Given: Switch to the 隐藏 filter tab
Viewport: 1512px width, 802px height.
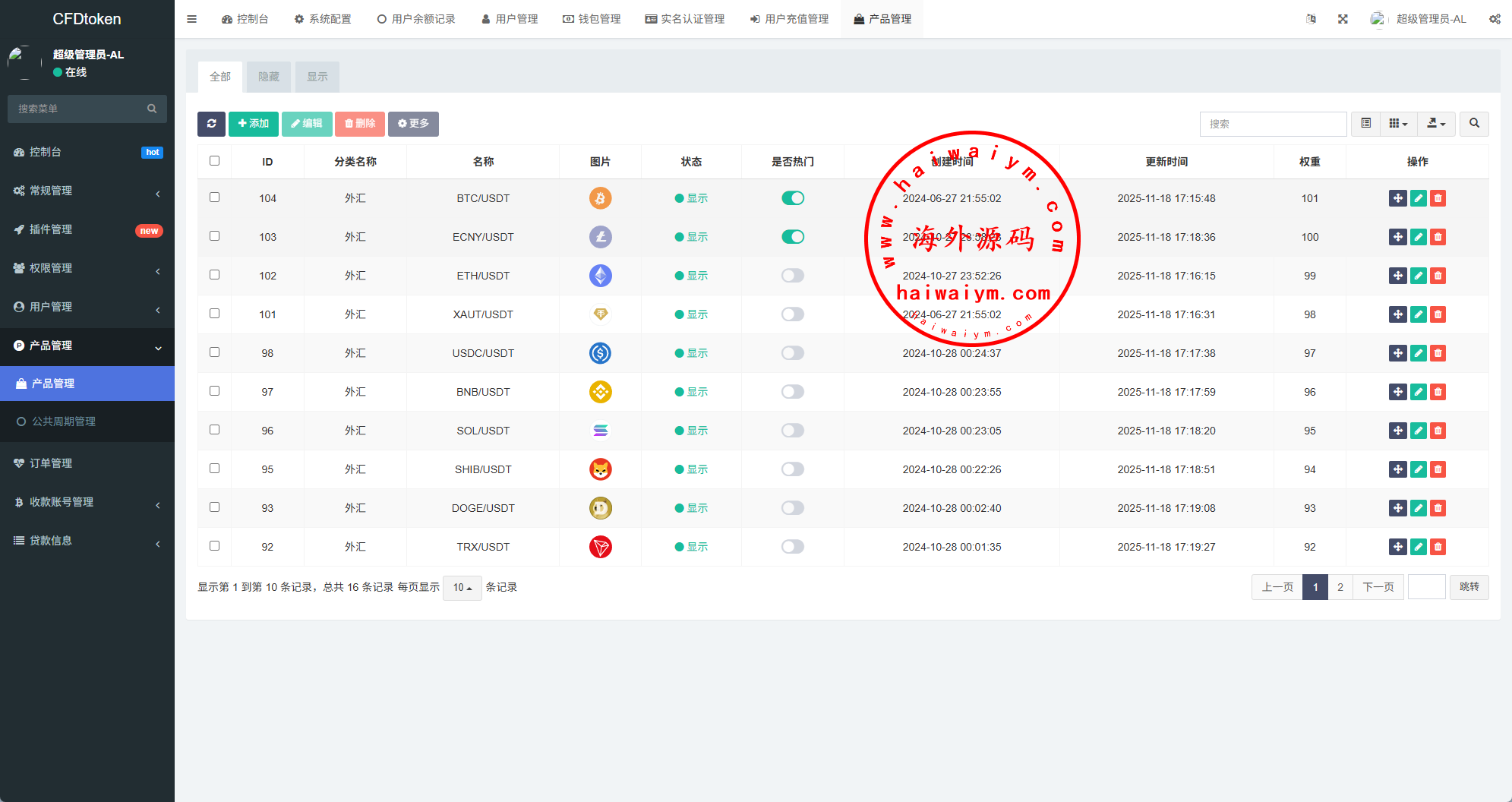Looking at the screenshot, I should click(269, 77).
